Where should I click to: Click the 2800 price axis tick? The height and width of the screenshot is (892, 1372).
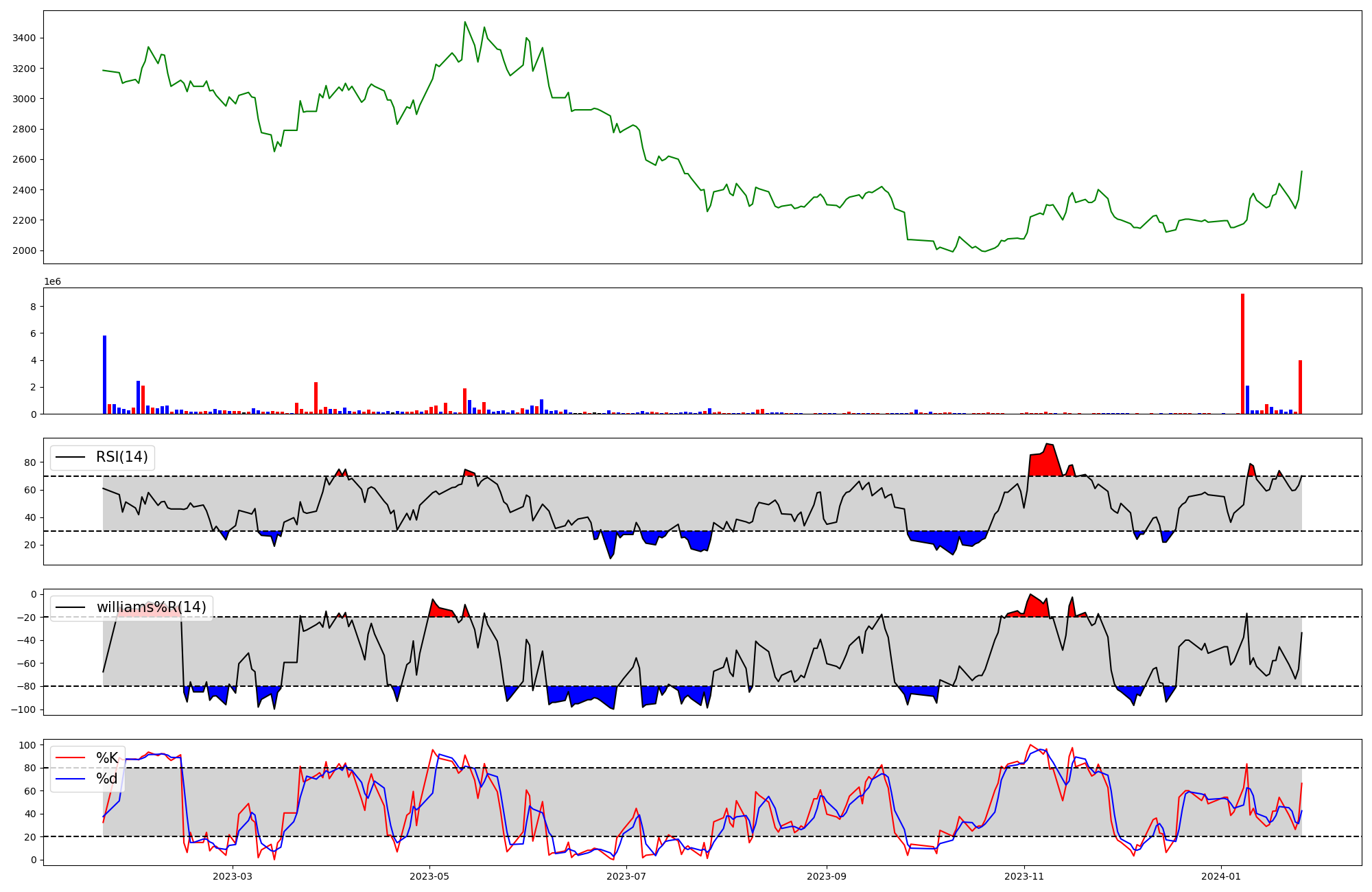pyautogui.click(x=24, y=129)
